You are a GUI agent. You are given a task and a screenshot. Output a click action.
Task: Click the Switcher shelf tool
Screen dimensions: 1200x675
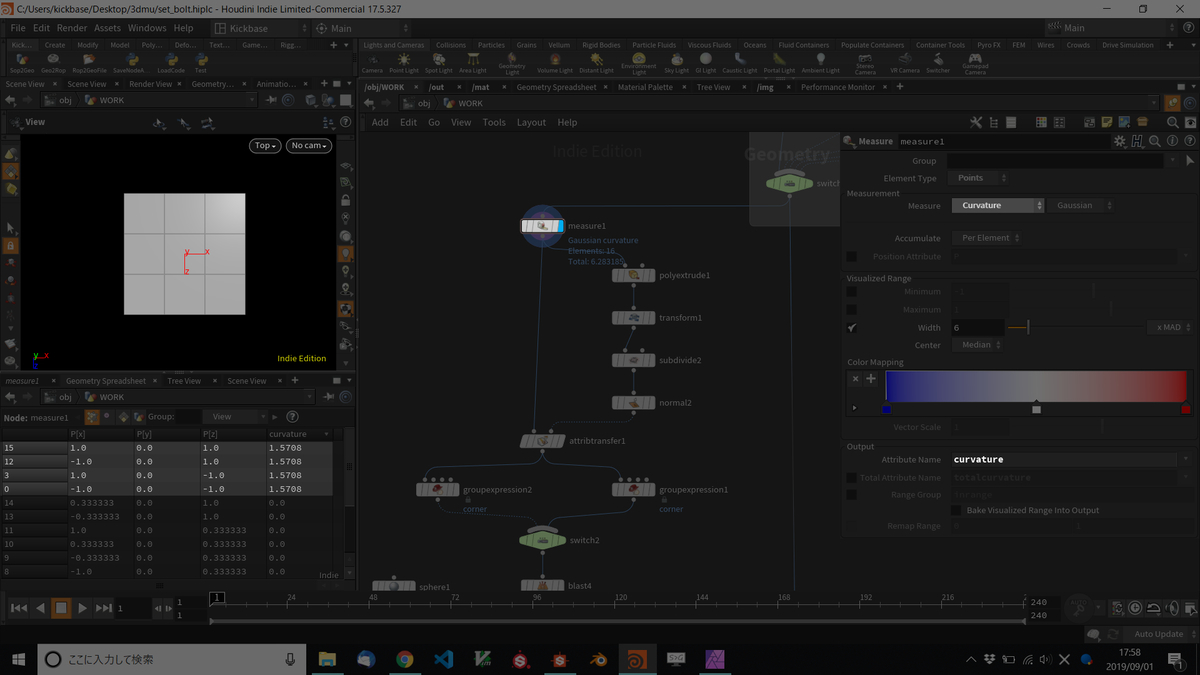coord(938,64)
